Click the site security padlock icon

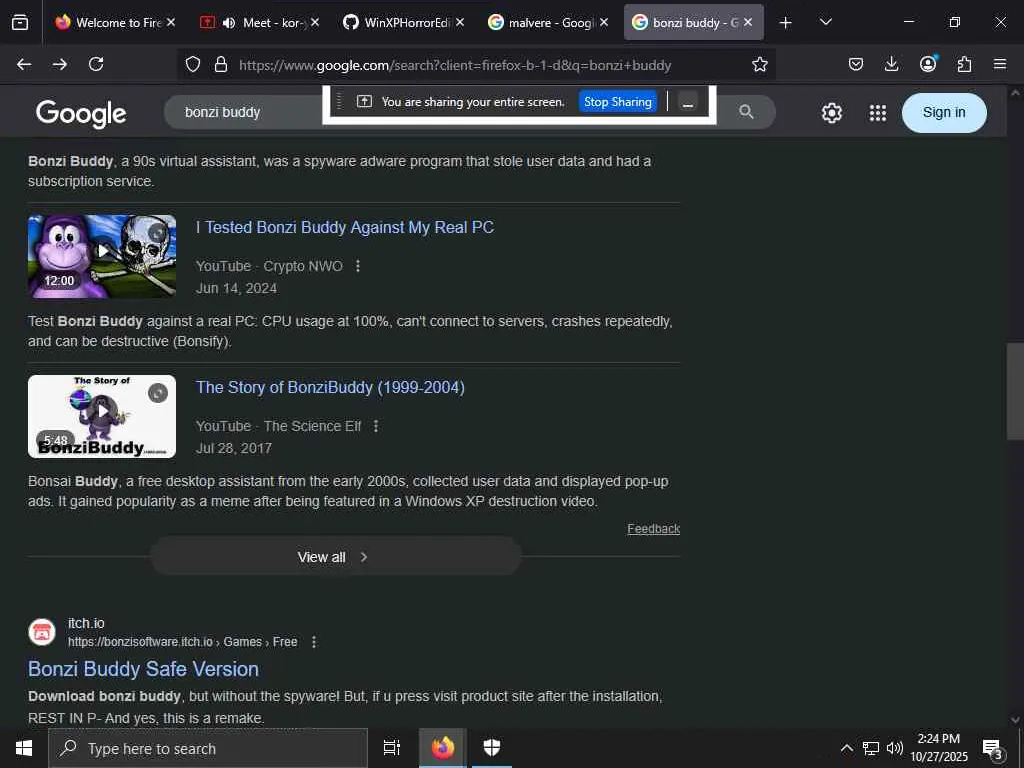[x=221, y=65]
